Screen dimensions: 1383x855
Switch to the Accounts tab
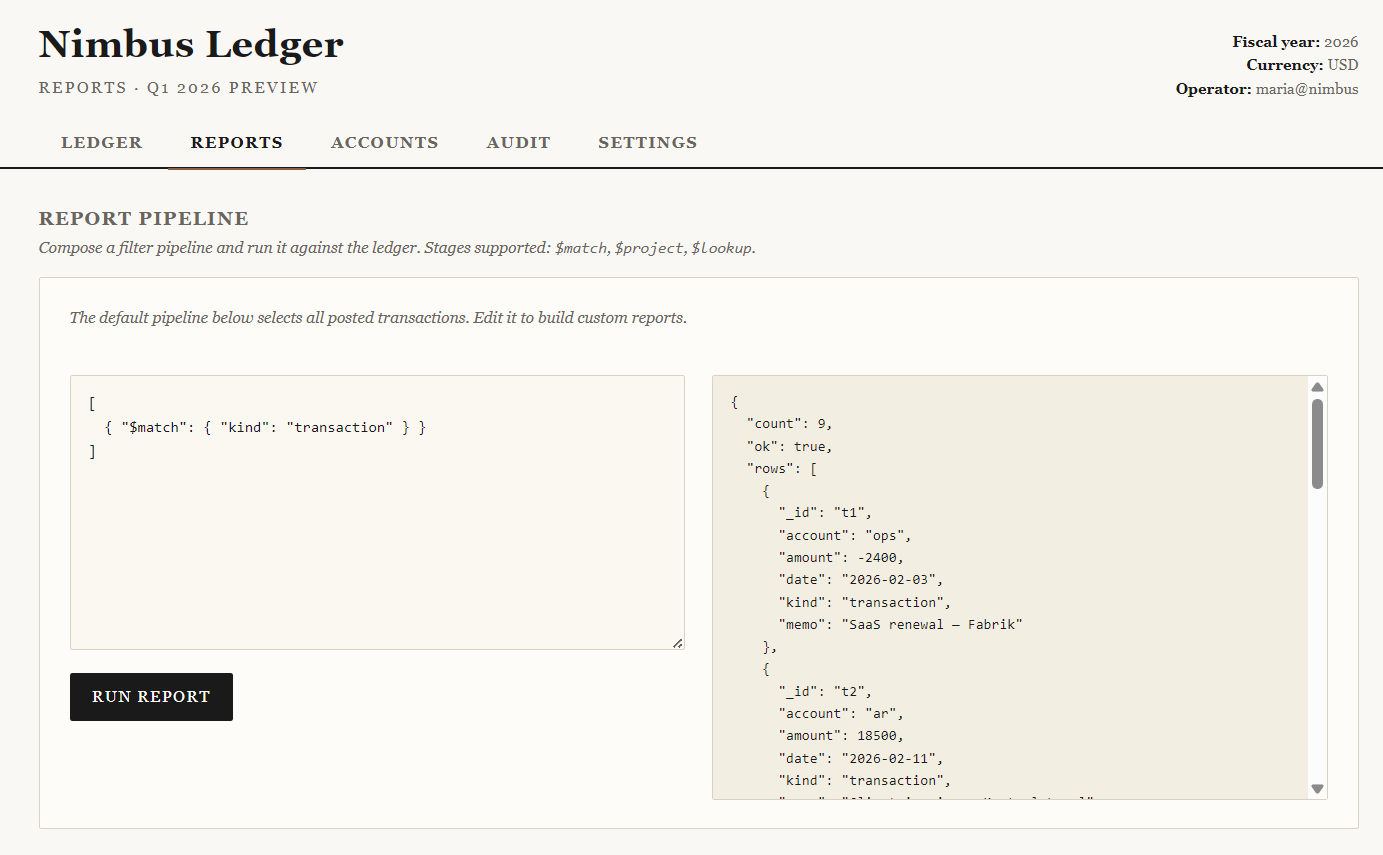385,142
